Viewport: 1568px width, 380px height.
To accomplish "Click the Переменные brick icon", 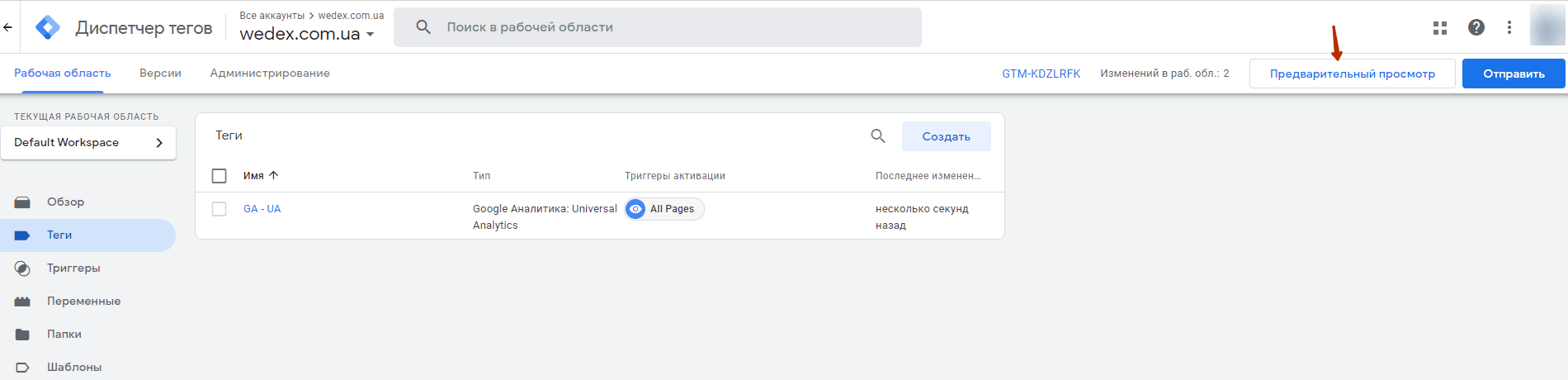I will tap(22, 302).
